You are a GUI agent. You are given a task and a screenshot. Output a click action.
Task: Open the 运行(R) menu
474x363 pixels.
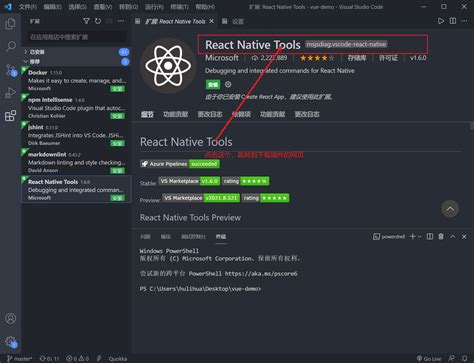coord(154,7)
